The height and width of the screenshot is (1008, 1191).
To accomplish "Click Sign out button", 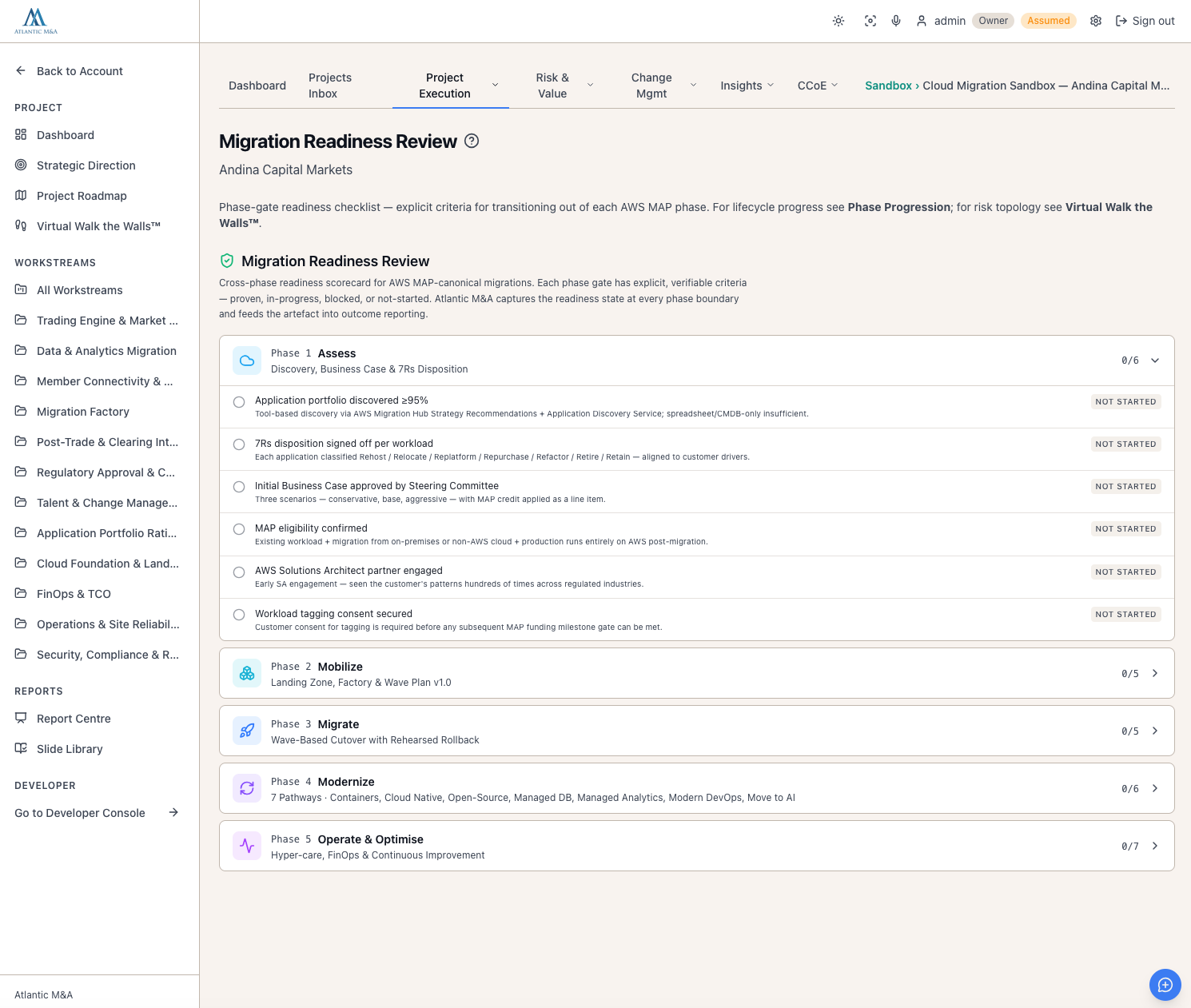I will coord(1145,21).
